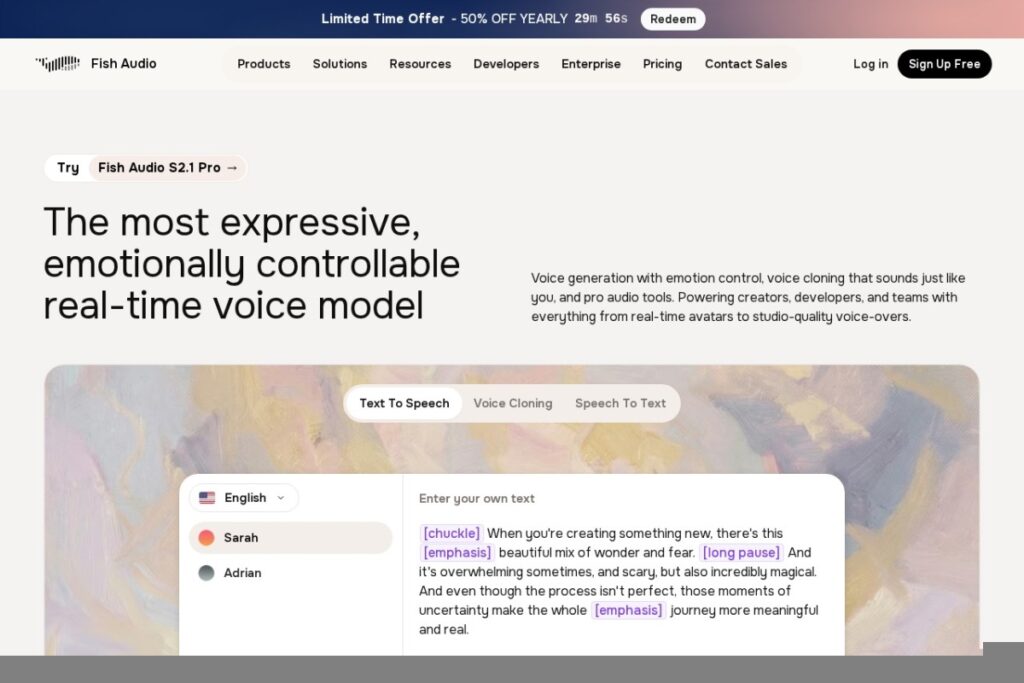Viewport: 1024px width, 683px height.
Task: Open the Products menu
Action: pos(263,64)
